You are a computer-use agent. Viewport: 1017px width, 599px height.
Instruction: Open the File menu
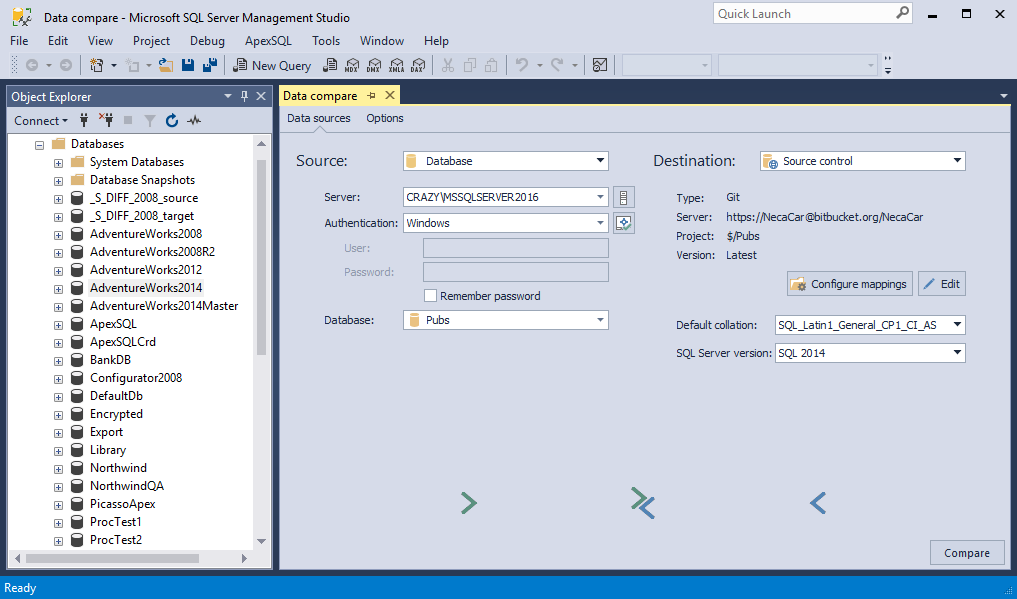click(19, 41)
